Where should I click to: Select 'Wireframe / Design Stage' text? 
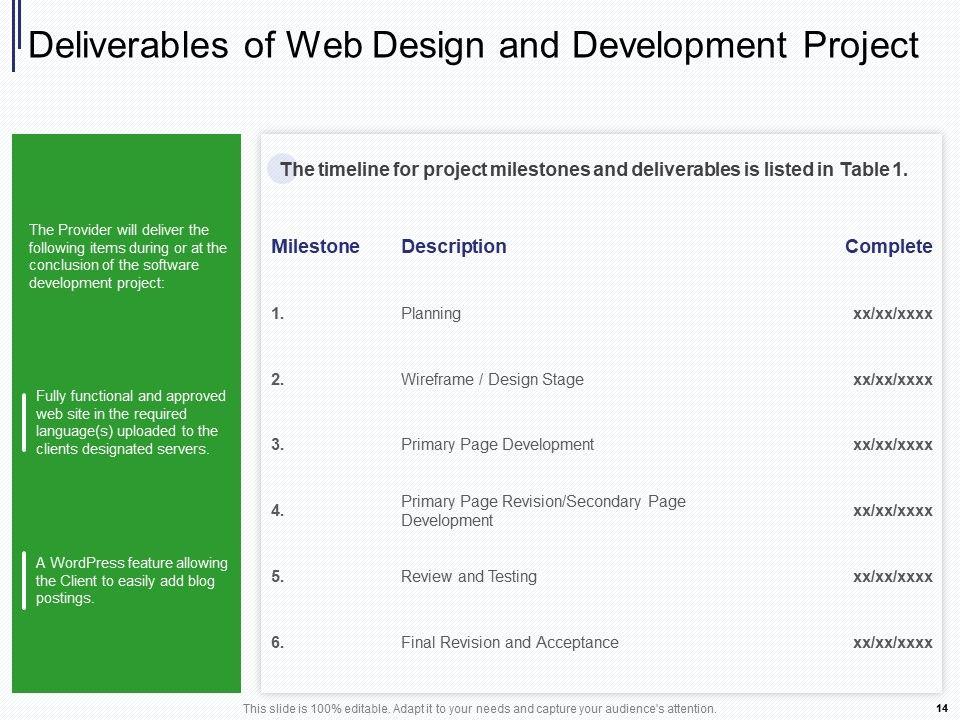(x=492, y=380)
